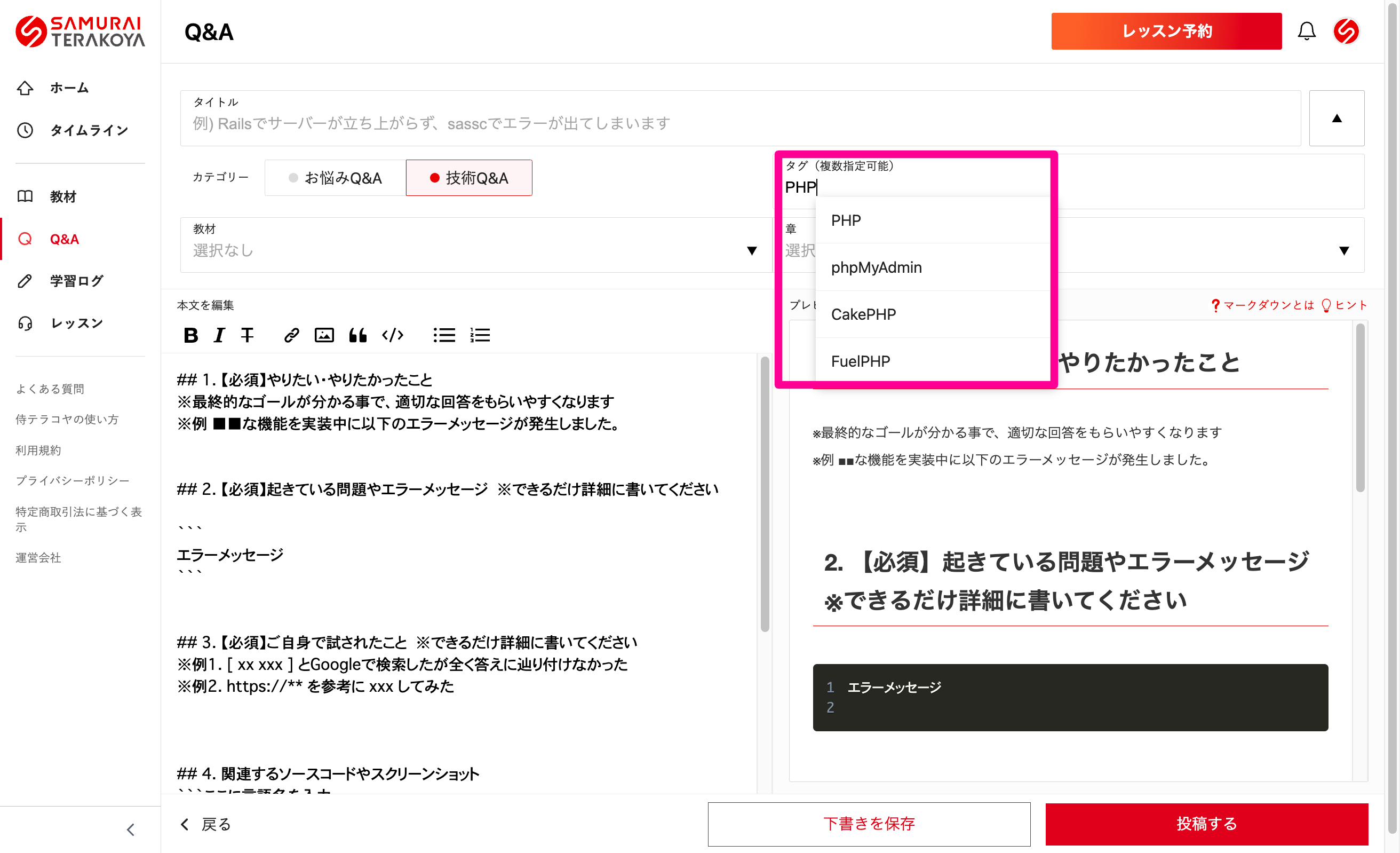The width and height of the screenshot is (1400, 853).
Task: Collapse form with up-triangle button
Action: [1337, 118]
